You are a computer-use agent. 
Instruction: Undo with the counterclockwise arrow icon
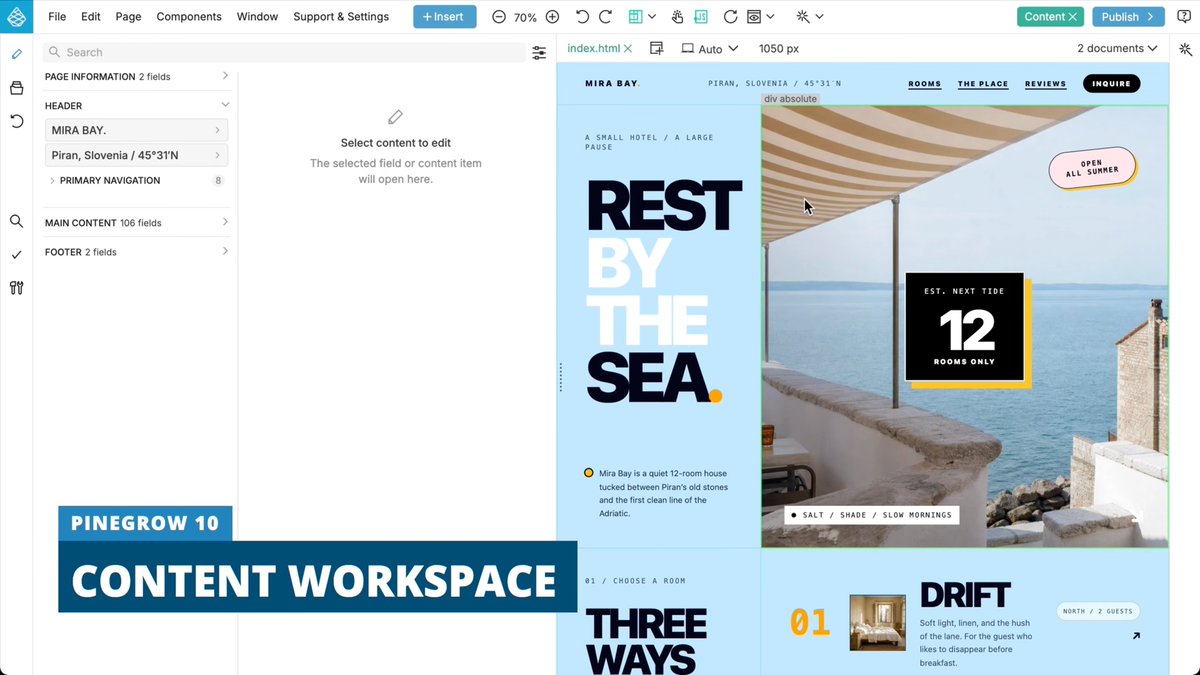[582, 17]
